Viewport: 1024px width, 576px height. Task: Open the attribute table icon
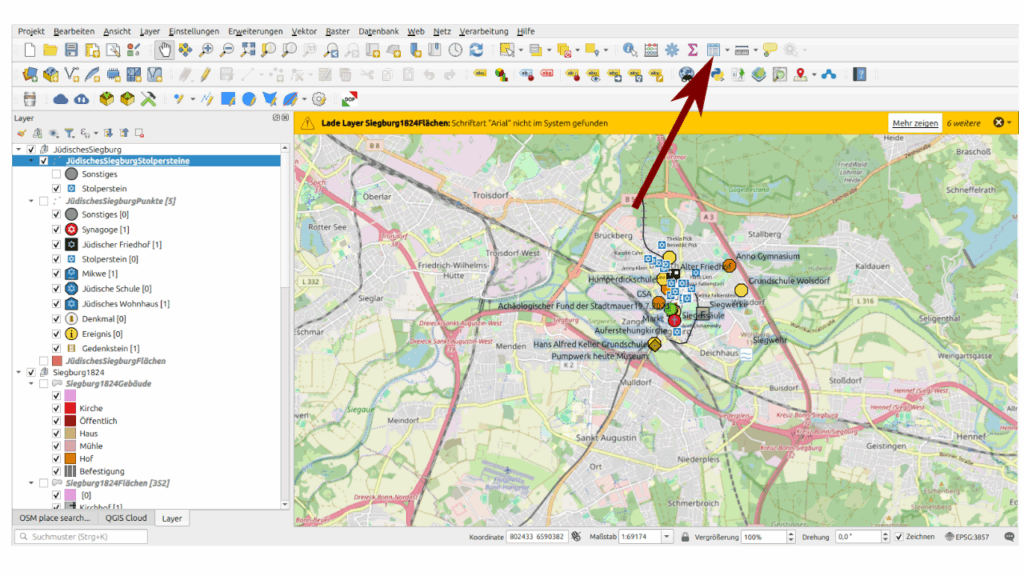[x=713, y=49]
